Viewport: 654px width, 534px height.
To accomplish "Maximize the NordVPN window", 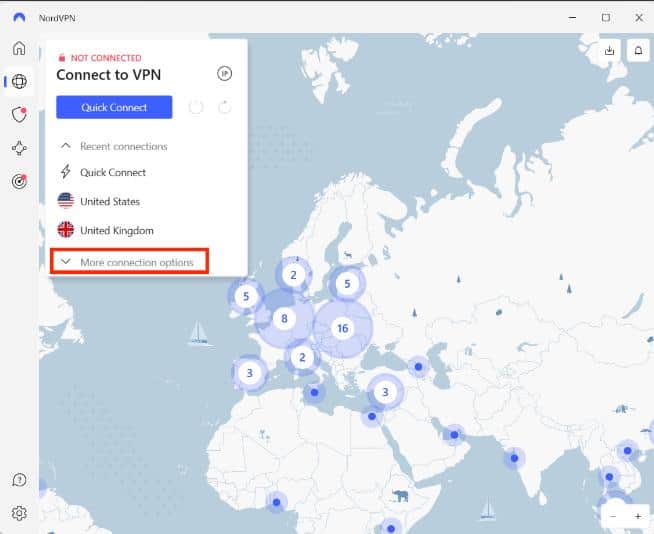I will pos(606,18).
